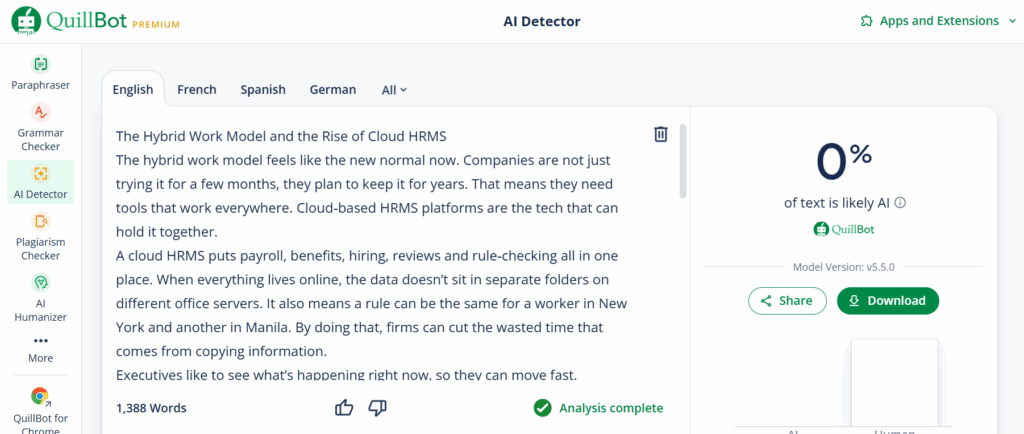The height and width of the screenshot is (434, 1024).
Task: Give thumbs up feedback
Action: pos(344,409)
